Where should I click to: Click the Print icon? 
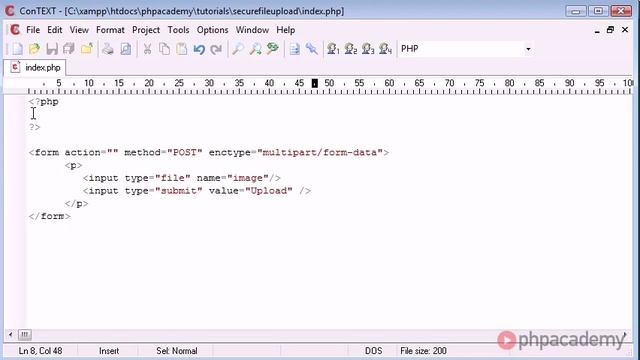[108, 49]
